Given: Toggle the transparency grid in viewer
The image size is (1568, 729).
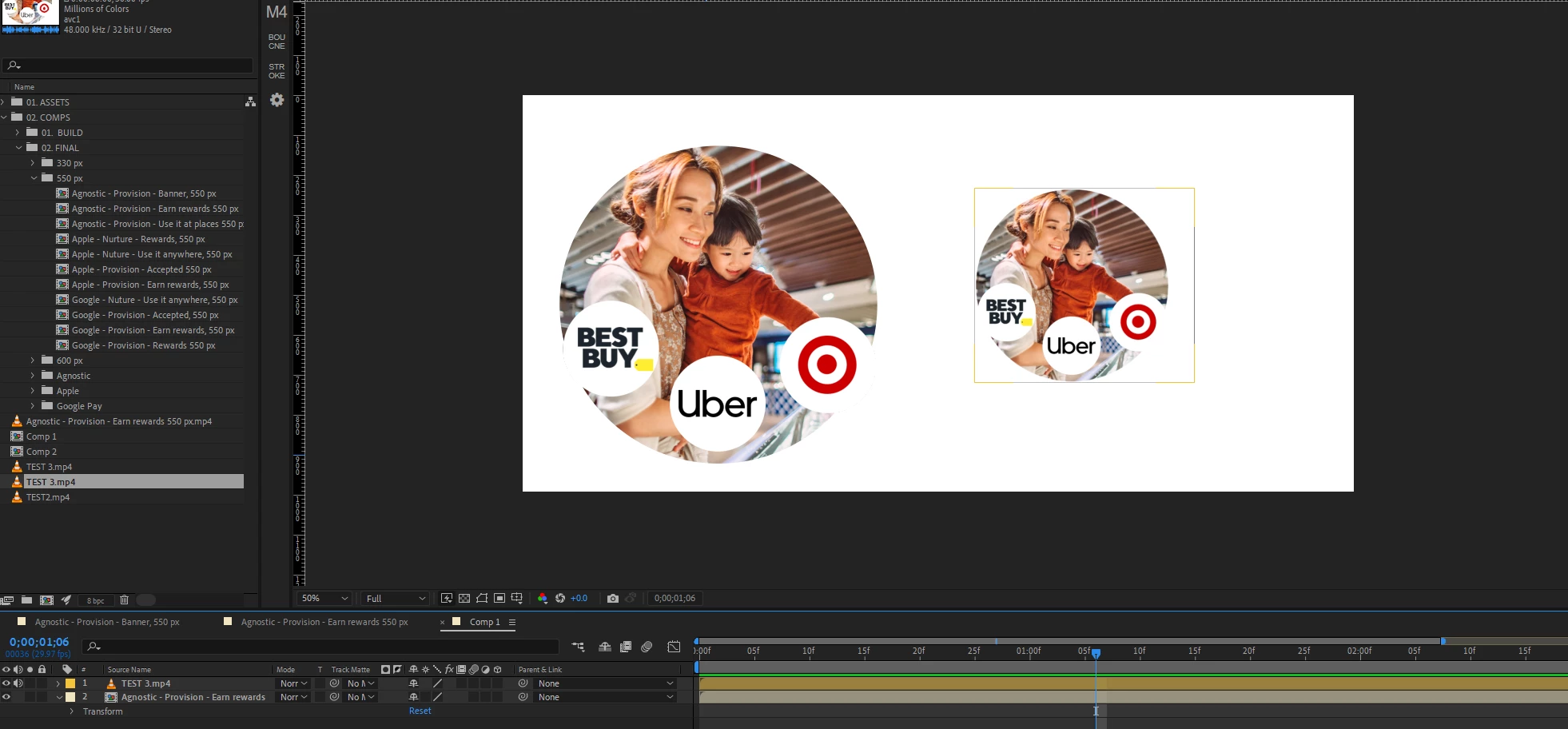Looking at the screenshot, I should tap(464, 599).
